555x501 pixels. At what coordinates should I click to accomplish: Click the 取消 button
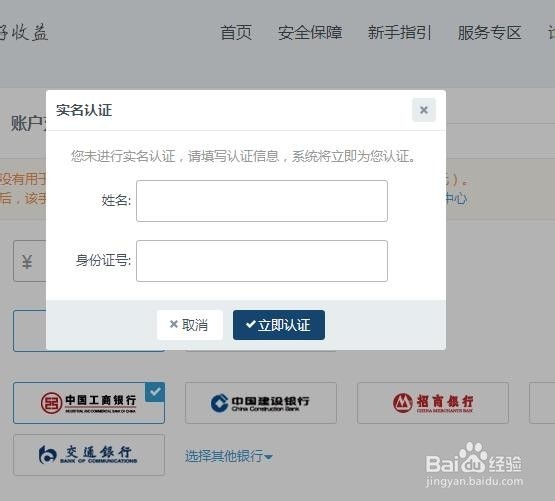tap(190, 325)
